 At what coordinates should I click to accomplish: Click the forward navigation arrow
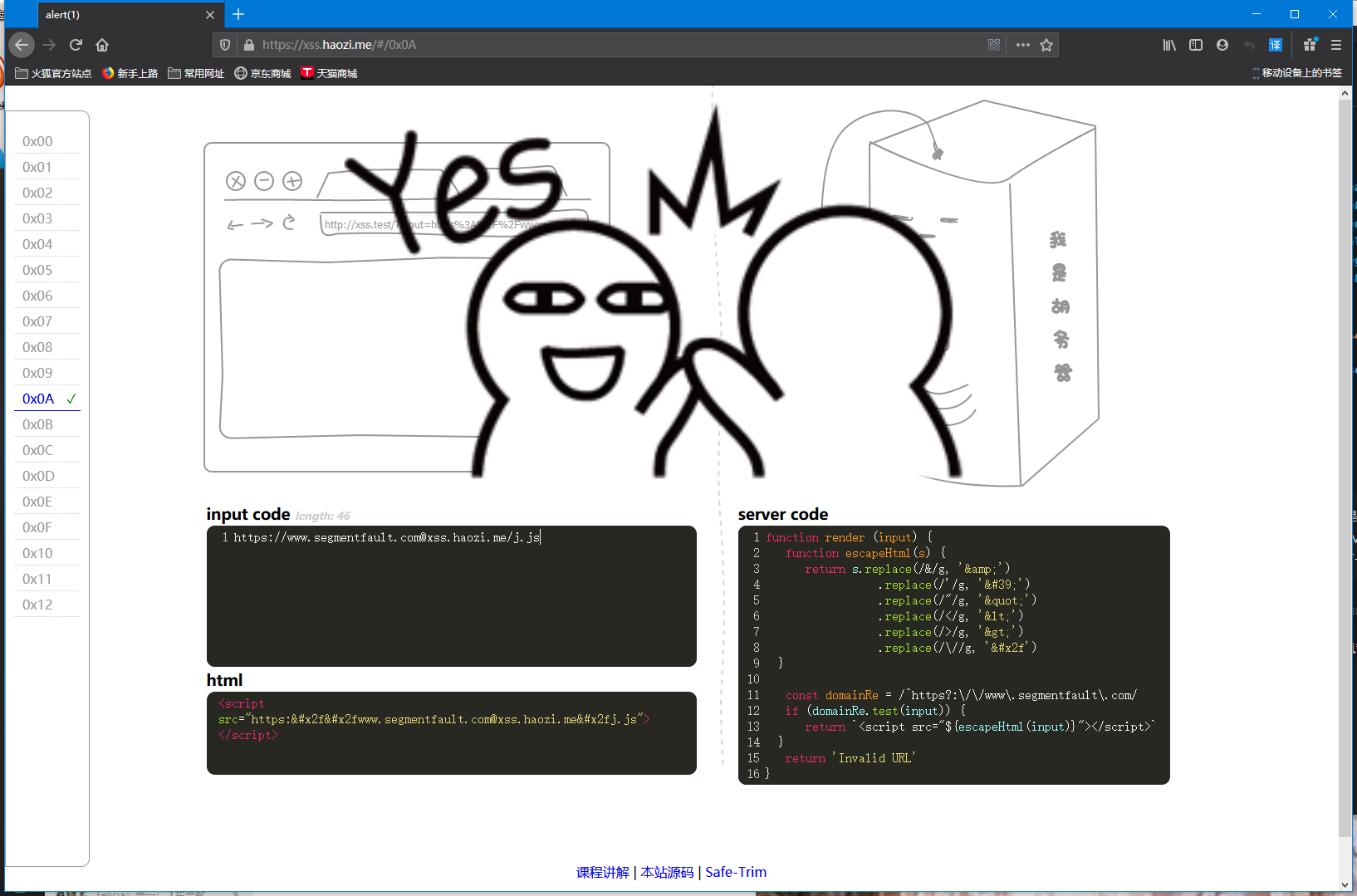click(x=49, y=45)
